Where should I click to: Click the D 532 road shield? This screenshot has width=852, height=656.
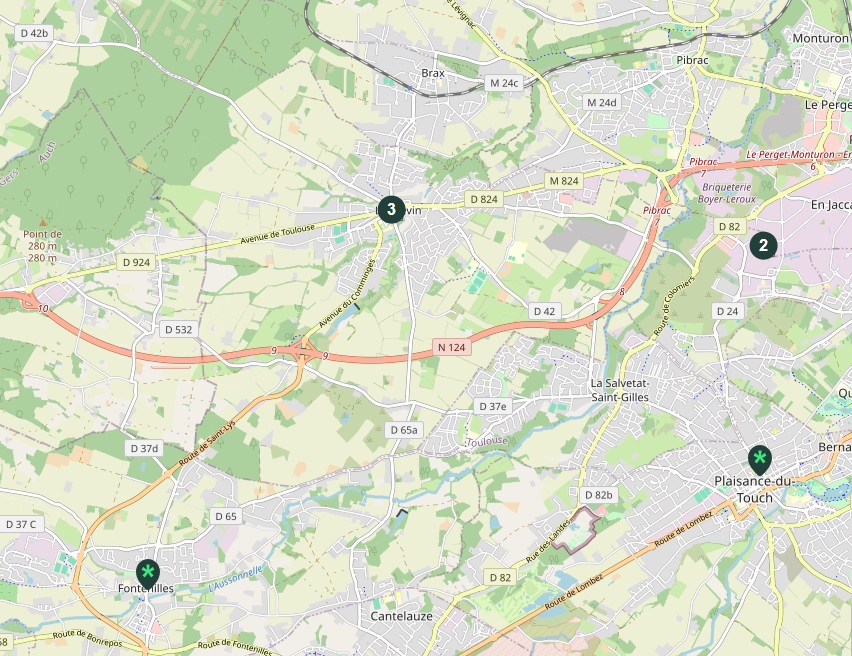tap(179, 329)
